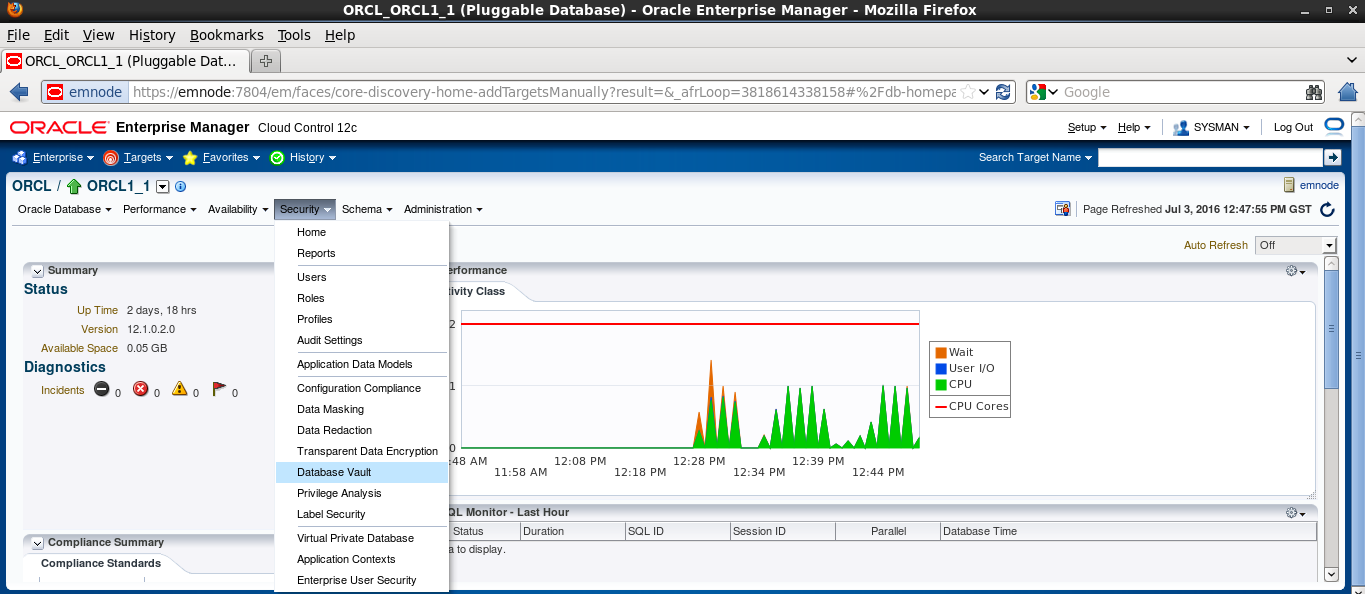Collapse the Compliance Summary section
The image size is (1365, 594).
tap(37, 542)
